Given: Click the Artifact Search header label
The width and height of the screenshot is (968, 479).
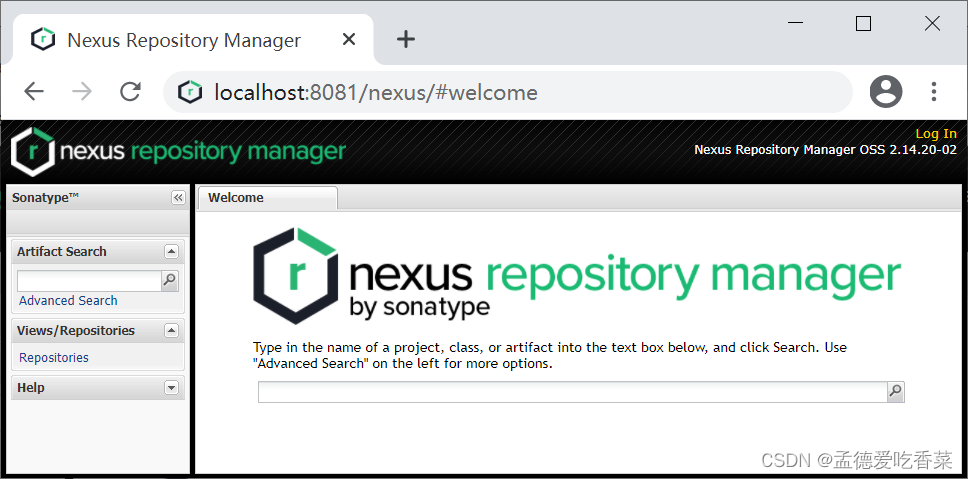Looking at the screenshot, I should click(62, 251).
